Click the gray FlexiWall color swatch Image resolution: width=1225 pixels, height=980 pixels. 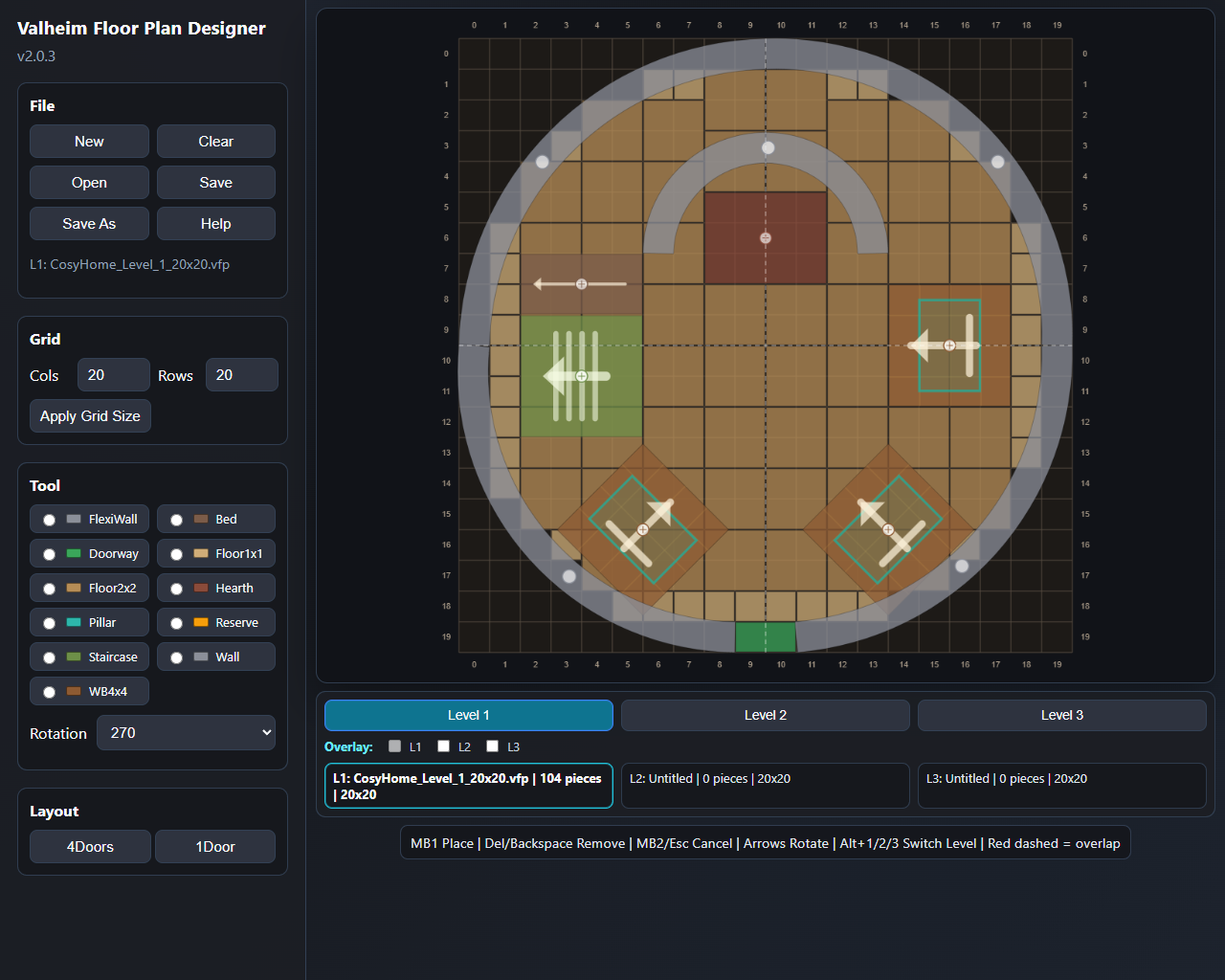pyautogui.click(x=74, y=519)
